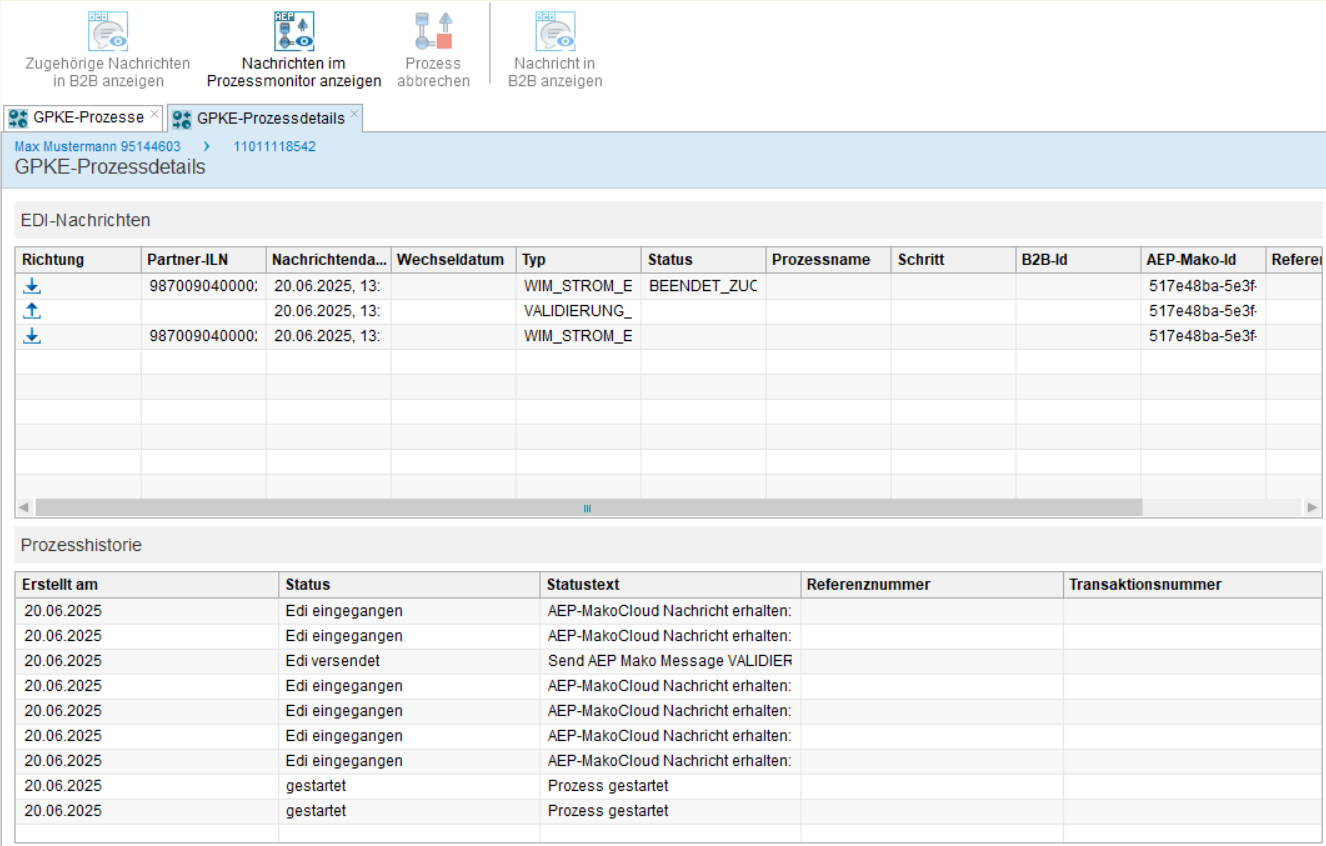Click the Prozessname column header

click(x=829, y=260)
